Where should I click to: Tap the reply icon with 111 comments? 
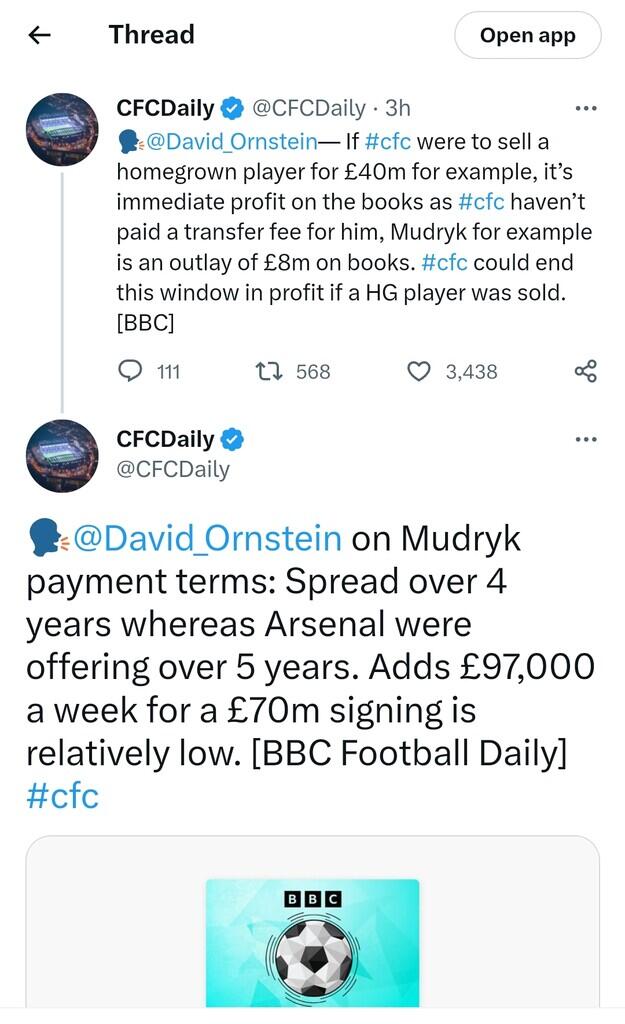pyautogui.click(x=131, y=372)
